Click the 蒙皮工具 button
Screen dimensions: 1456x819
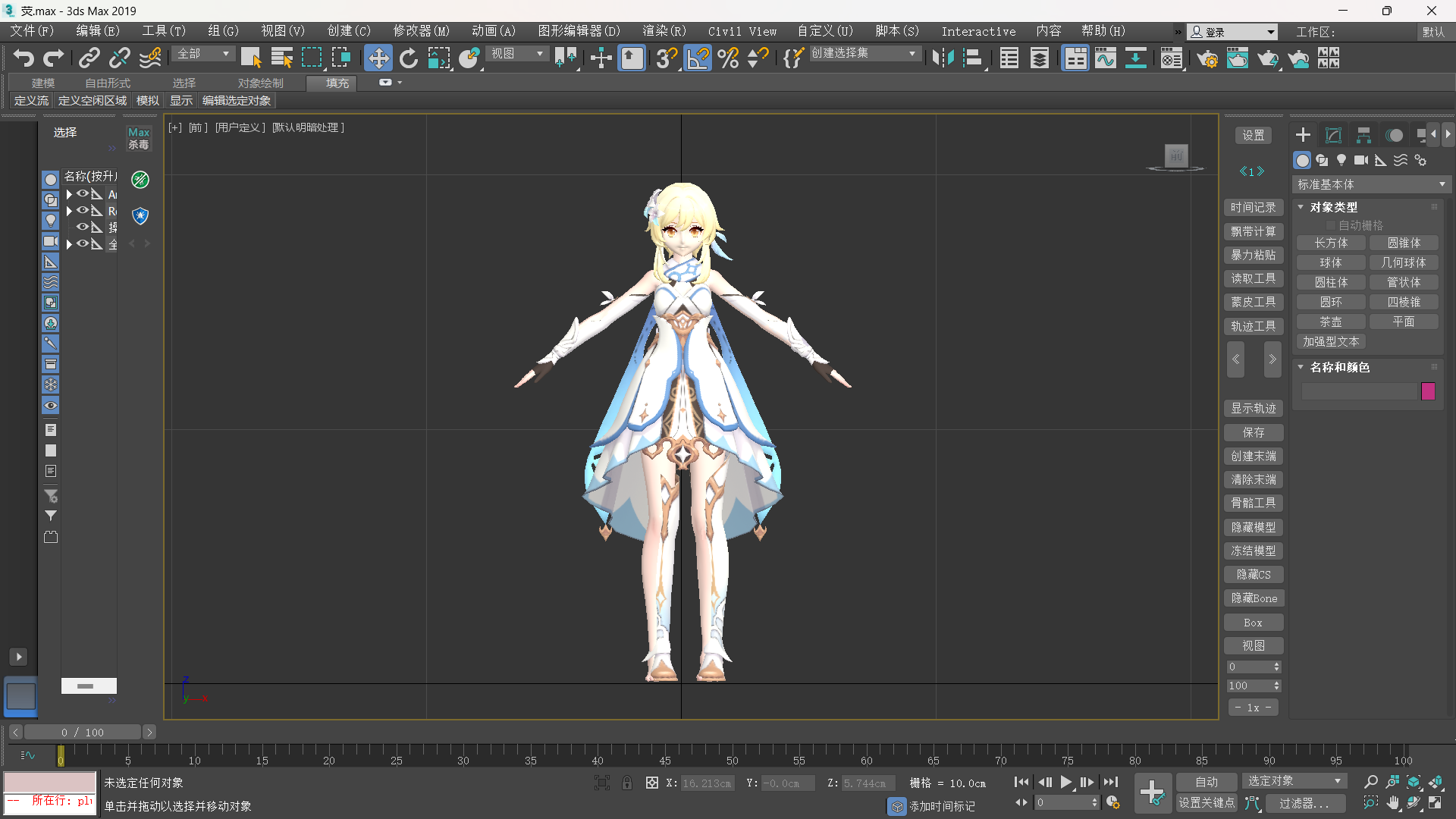click(x=1254, y=302)
